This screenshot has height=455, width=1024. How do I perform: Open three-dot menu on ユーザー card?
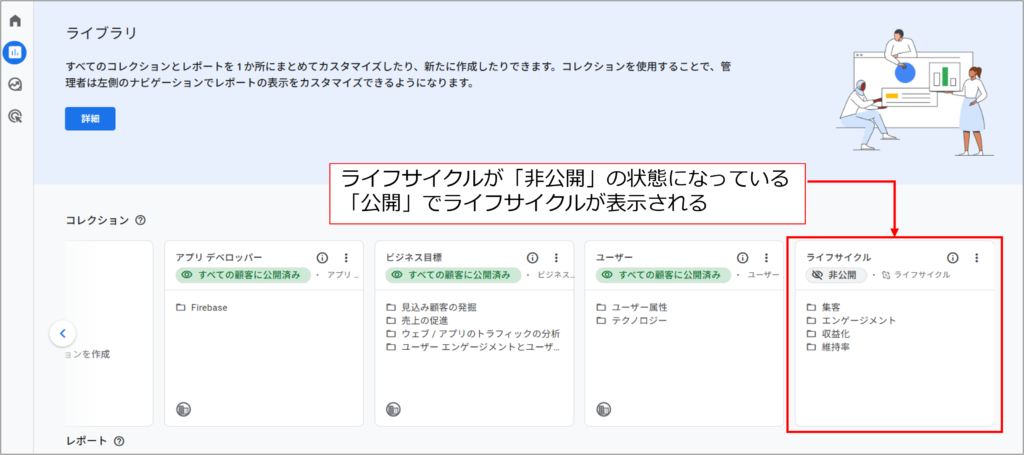click(766, 257)
